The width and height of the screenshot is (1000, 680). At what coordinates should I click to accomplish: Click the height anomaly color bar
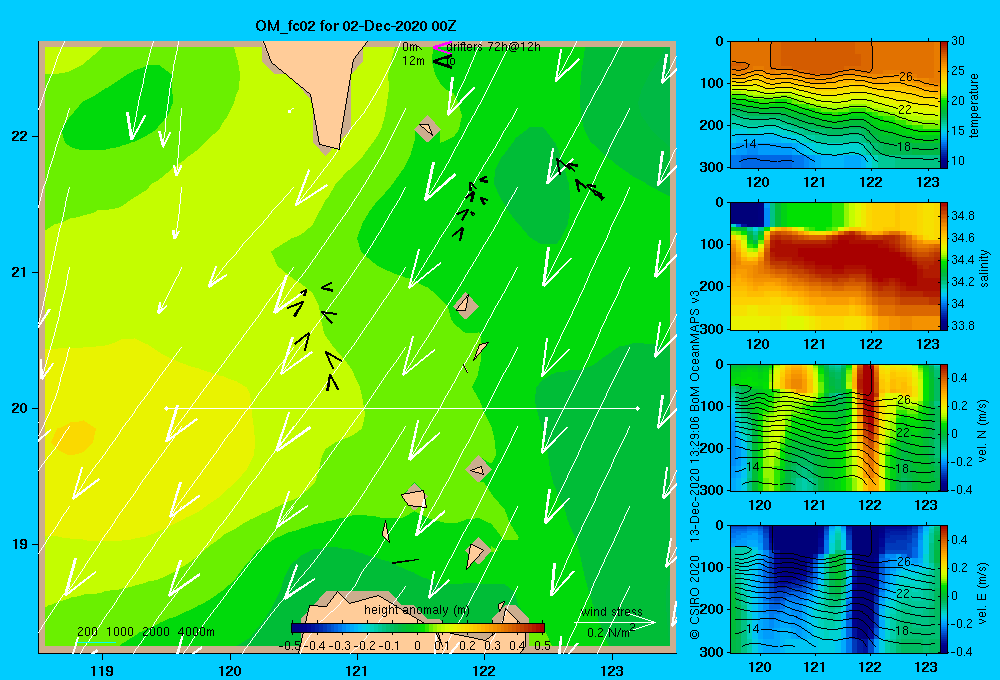pyautogui.click(x=417, y=628)
